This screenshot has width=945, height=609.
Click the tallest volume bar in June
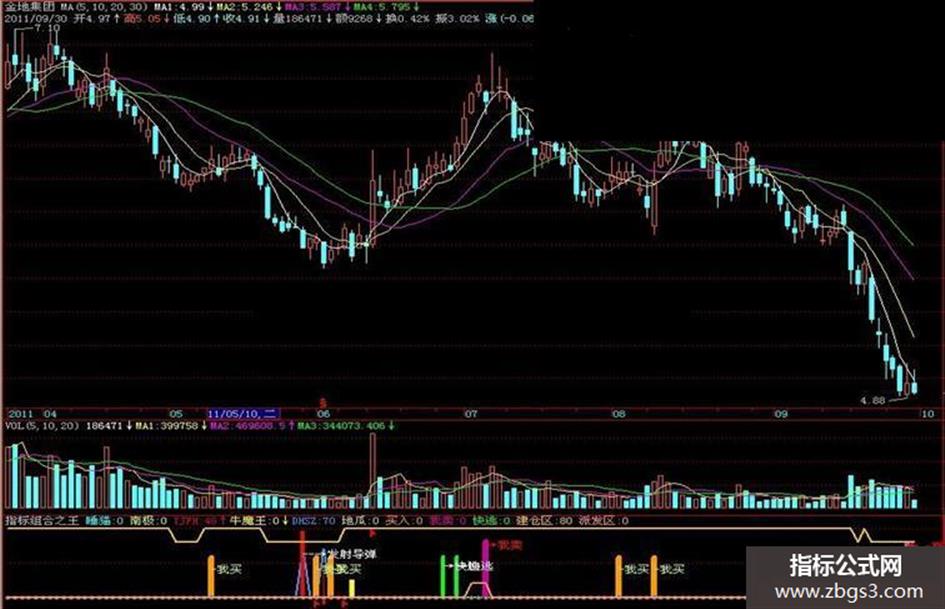[372, 470]
